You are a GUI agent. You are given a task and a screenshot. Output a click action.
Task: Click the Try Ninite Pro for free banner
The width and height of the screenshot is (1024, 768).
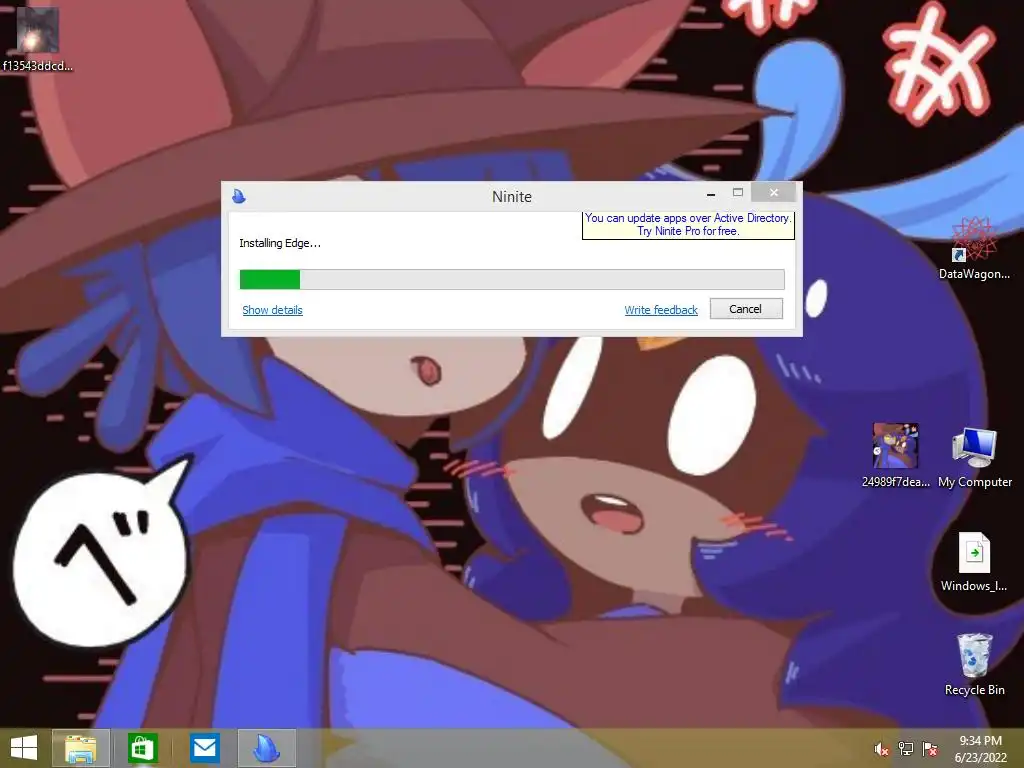click(x=688, y=225)
